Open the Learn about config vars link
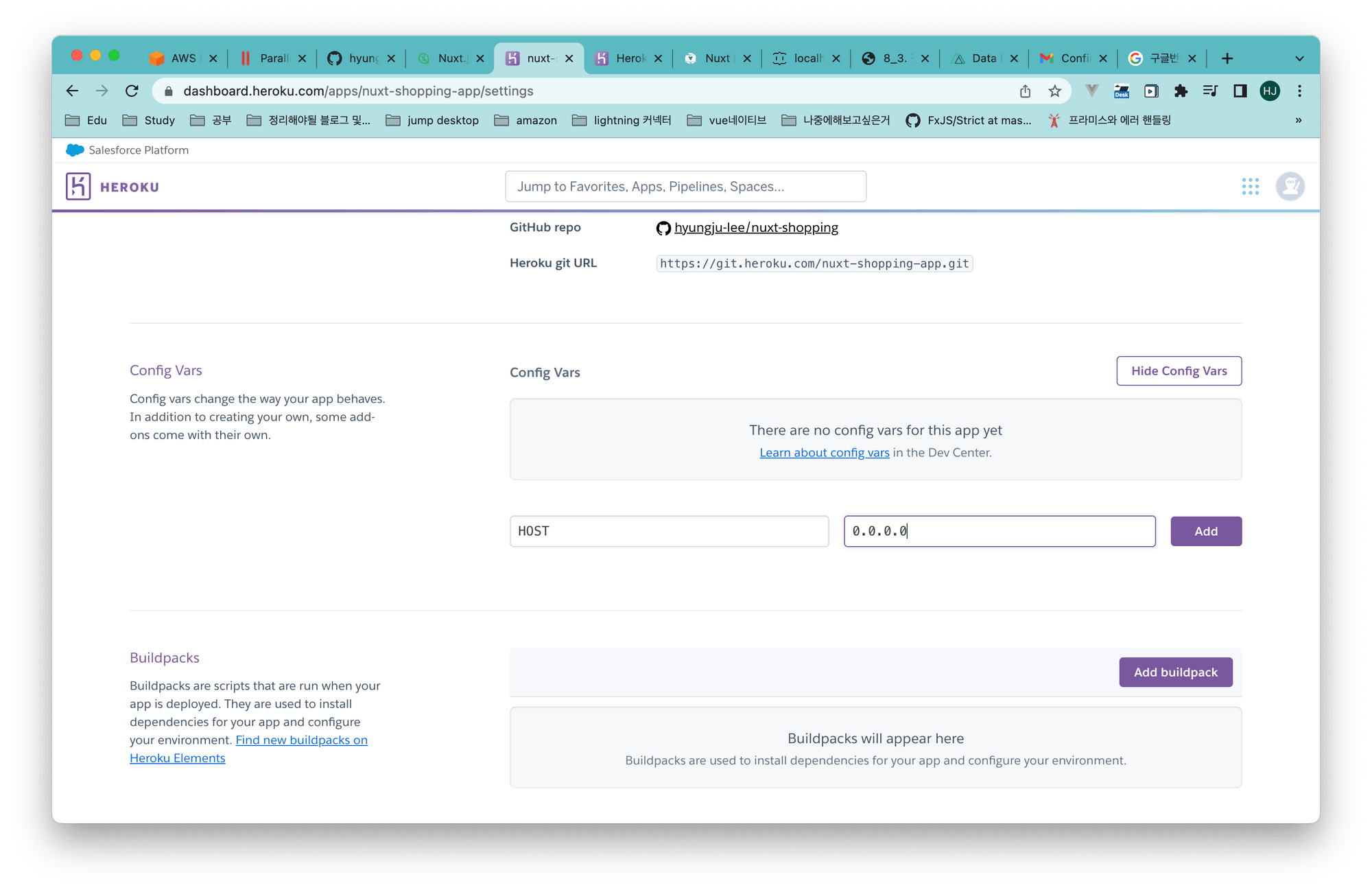 [x=824, y=453]
